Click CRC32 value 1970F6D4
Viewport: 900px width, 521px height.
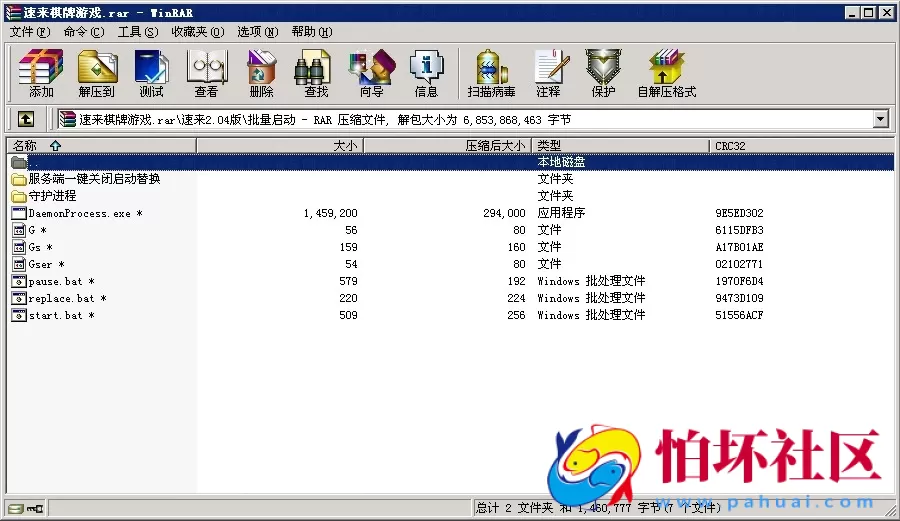(739, 282)
